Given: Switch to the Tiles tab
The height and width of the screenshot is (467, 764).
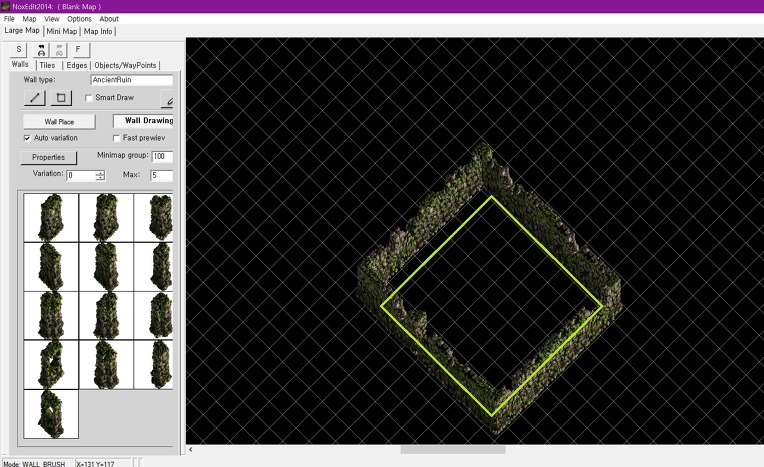Looking at the screenshot, I should coord(47,66).
